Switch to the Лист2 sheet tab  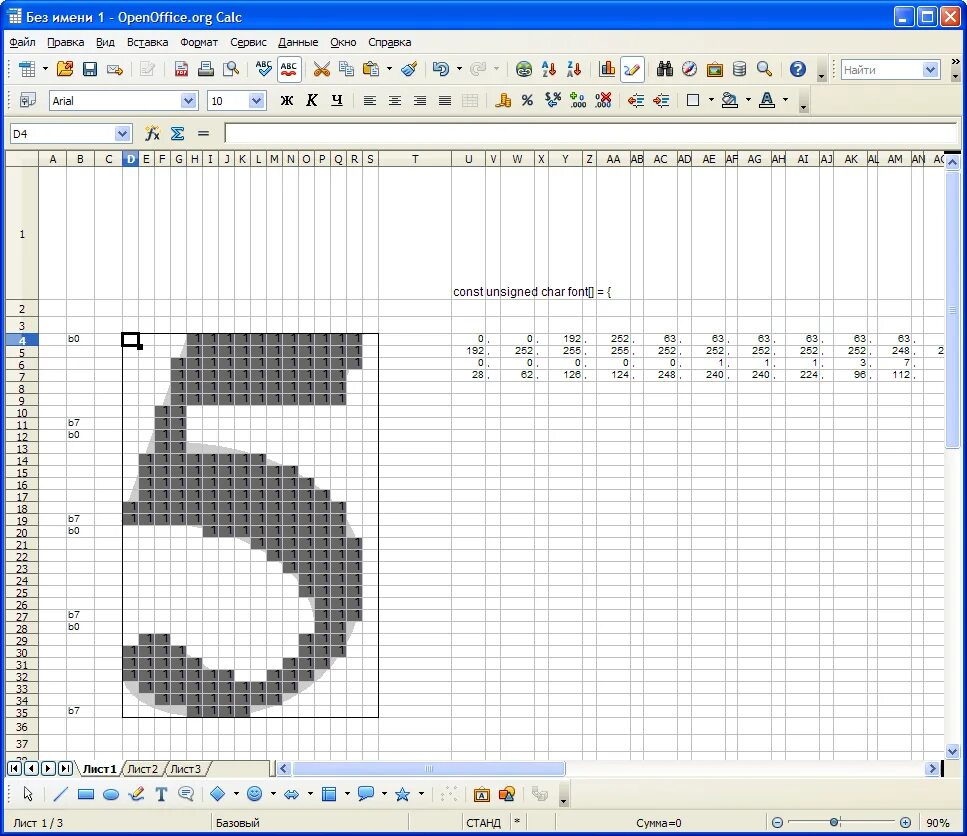[x=142, y=769]
